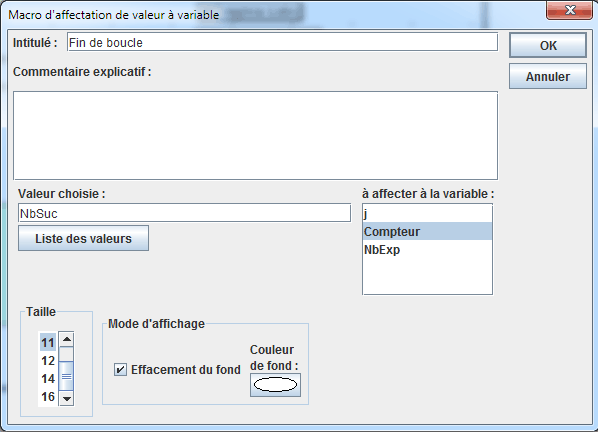Click the Commentaire explicatif text area
This screenshot has width=598, height=432.
[x=256, y=135]
